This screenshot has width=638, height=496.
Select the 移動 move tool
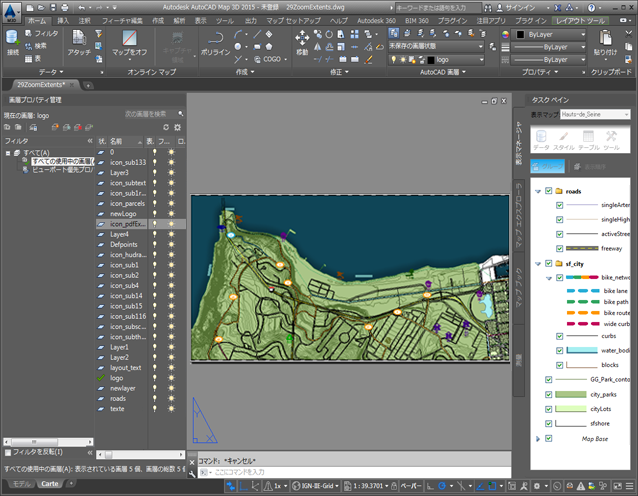tap(302, 39)
